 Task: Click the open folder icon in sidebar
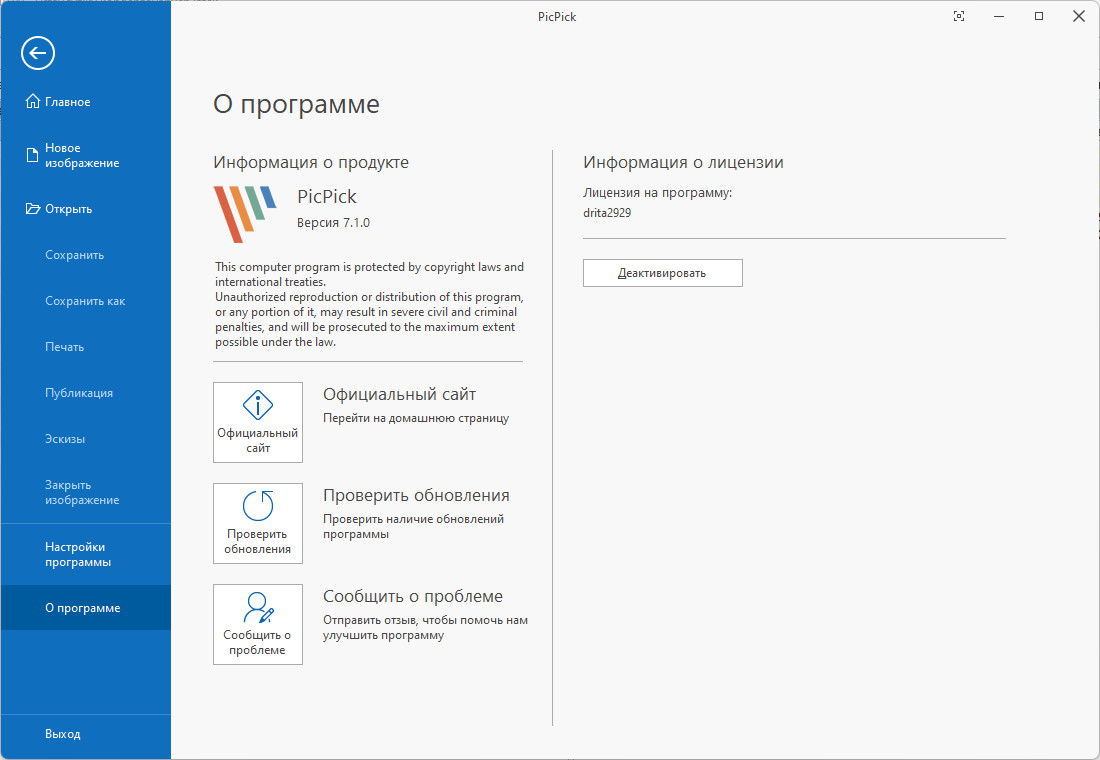(32, 208)
